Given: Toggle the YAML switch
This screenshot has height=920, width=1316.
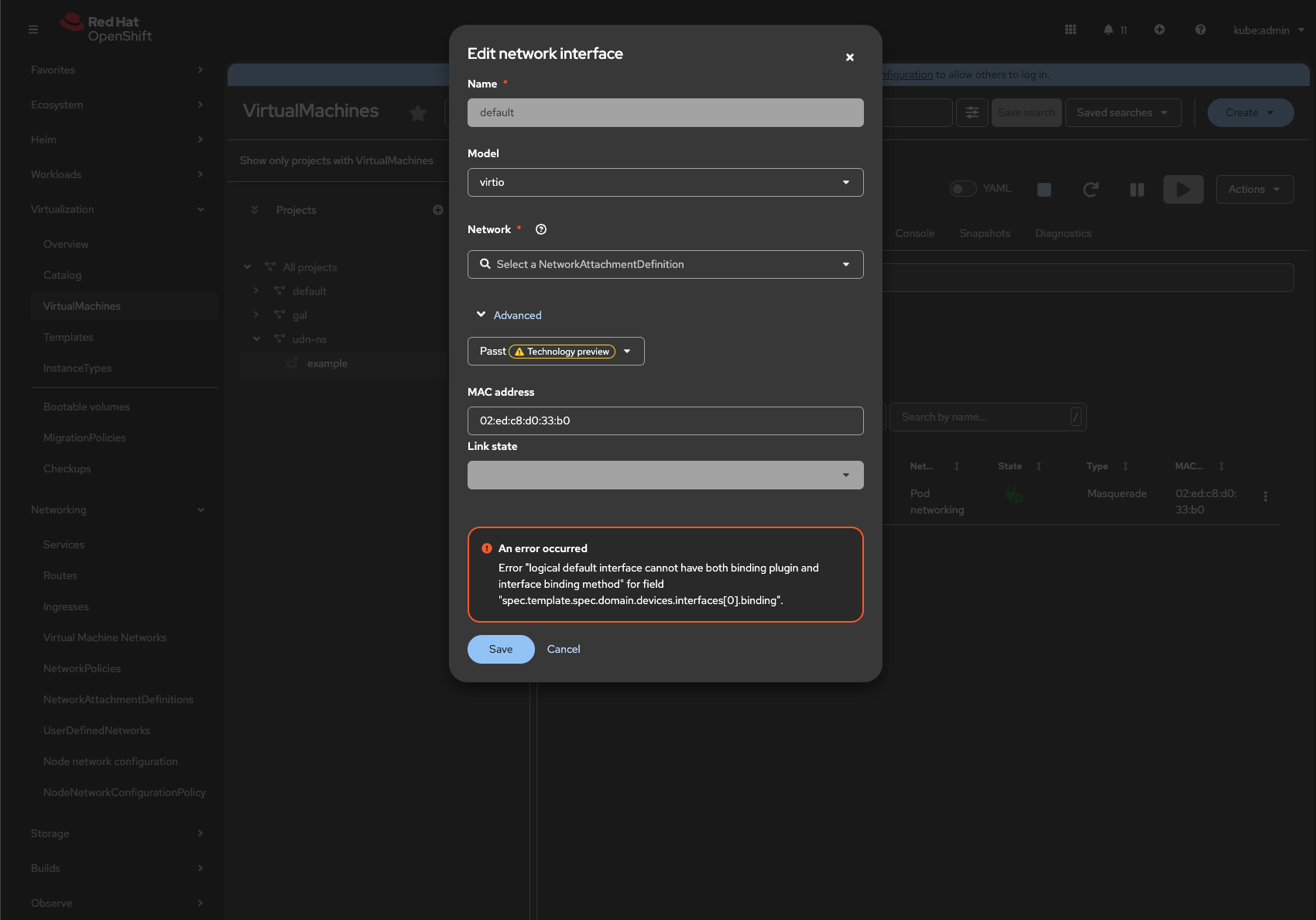Looking at the screenshot, I should pos(963,189).
